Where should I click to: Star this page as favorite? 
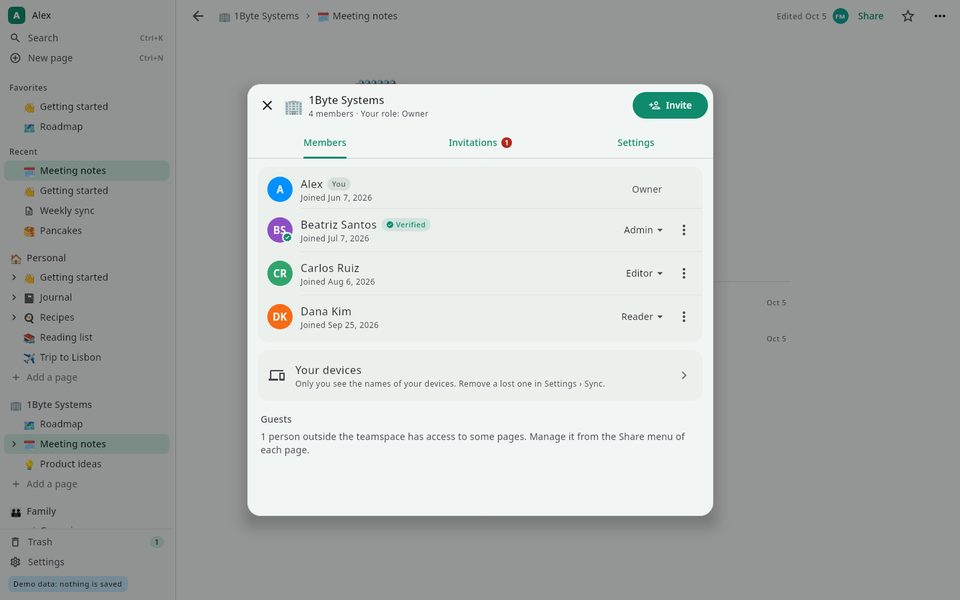coord(908,17)
